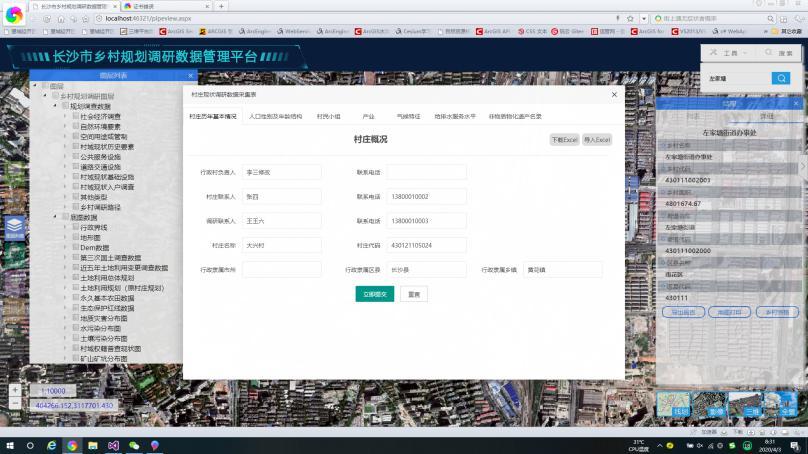Click the empty 行政隶属市州 input field
808x454 pixels.
coord(282,270)
